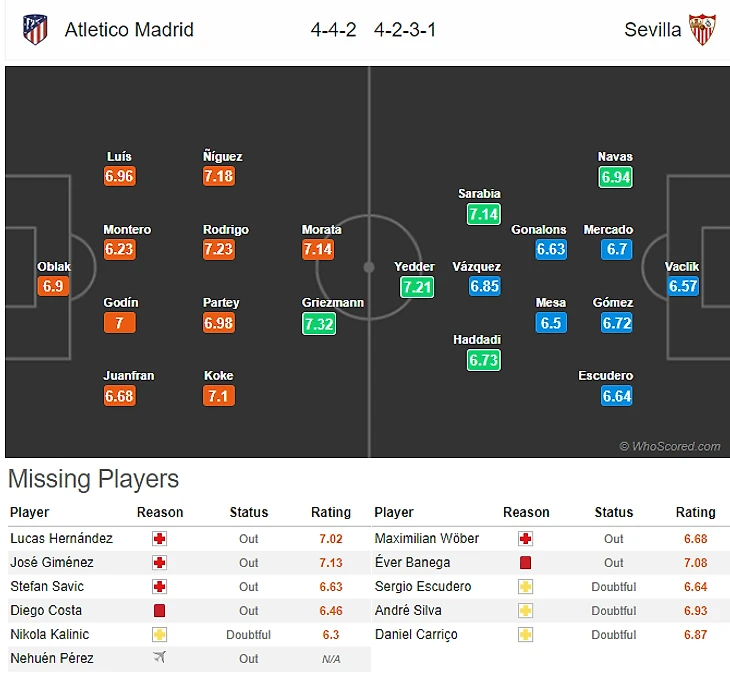
Task: Click the Atletico Madrid club crest
Action: pyautogui.click(x=35, y=29)
